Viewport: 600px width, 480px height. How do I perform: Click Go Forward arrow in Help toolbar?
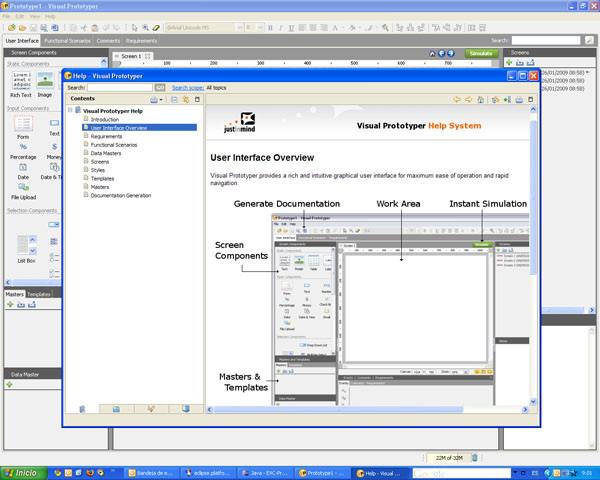point(468,100)
